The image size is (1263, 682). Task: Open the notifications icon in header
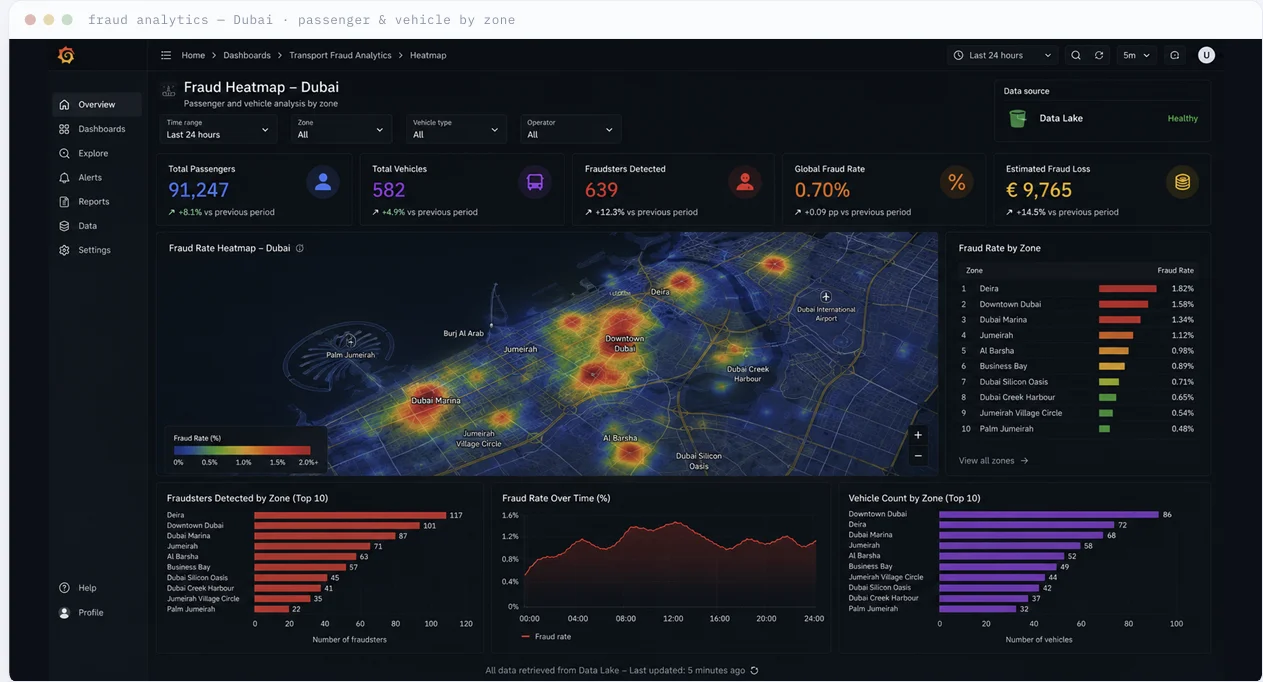click(x=1175, y=55)
